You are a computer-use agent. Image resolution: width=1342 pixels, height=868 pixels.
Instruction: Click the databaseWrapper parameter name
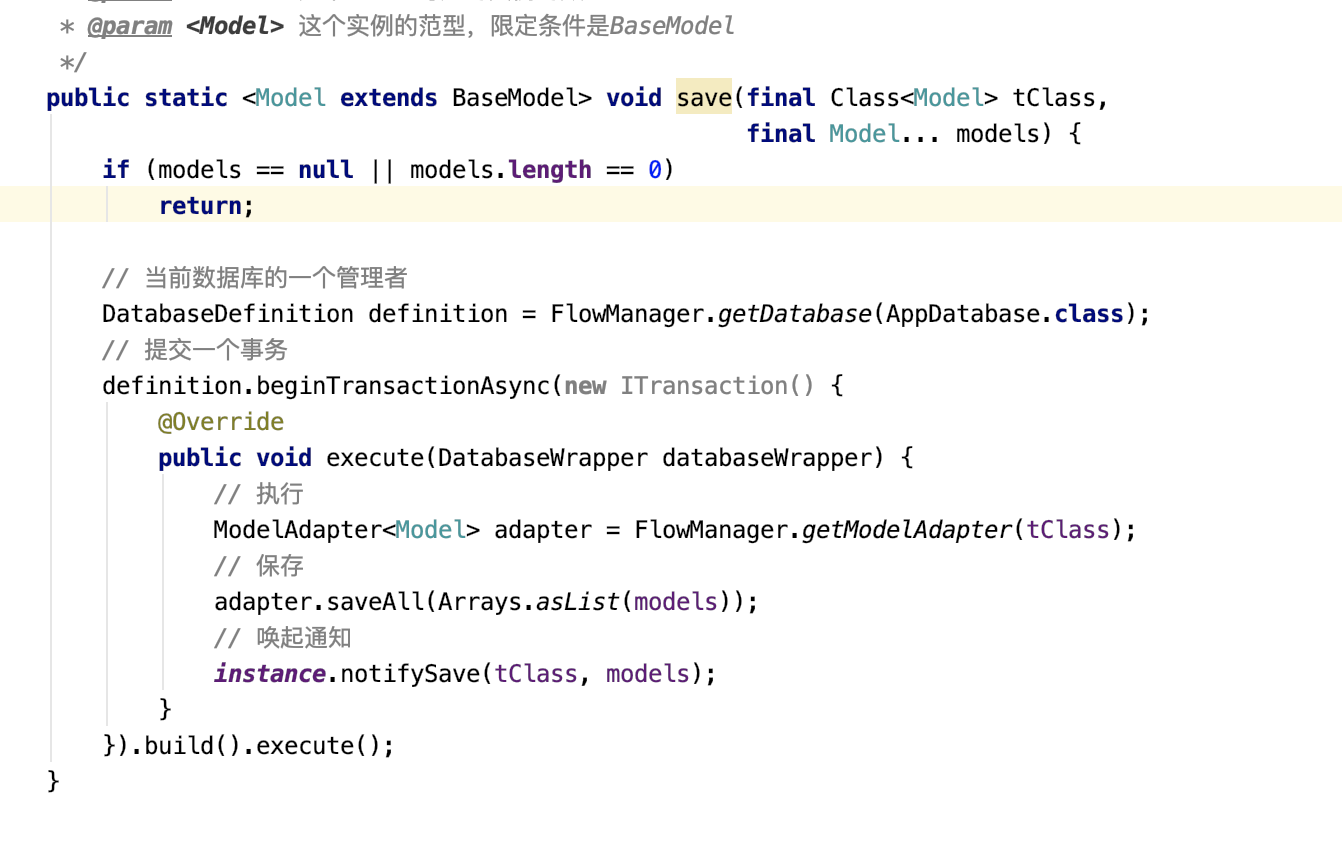[x=767, y=458]
